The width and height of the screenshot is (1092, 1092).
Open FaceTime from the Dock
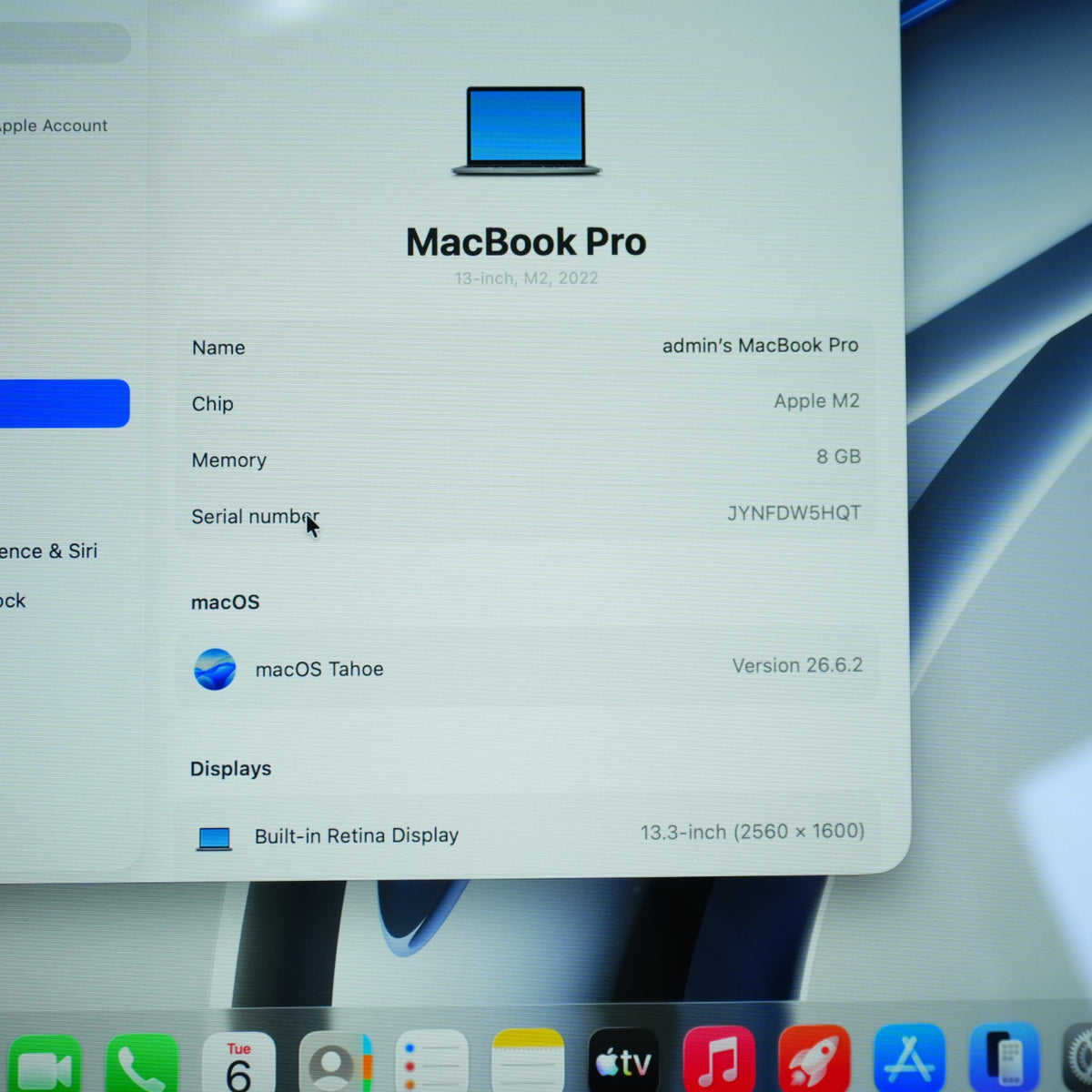(x=44, y=1065)
